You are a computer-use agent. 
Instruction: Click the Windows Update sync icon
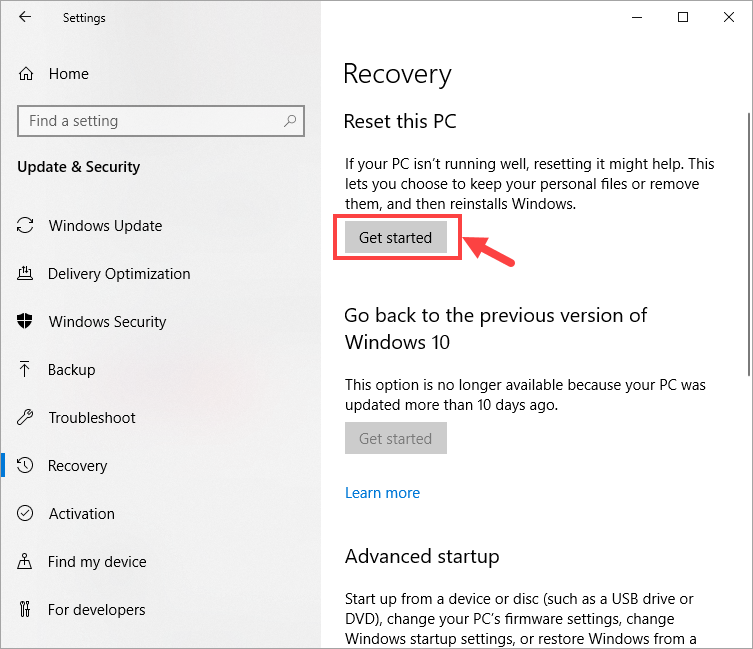(x=25, y=225)
